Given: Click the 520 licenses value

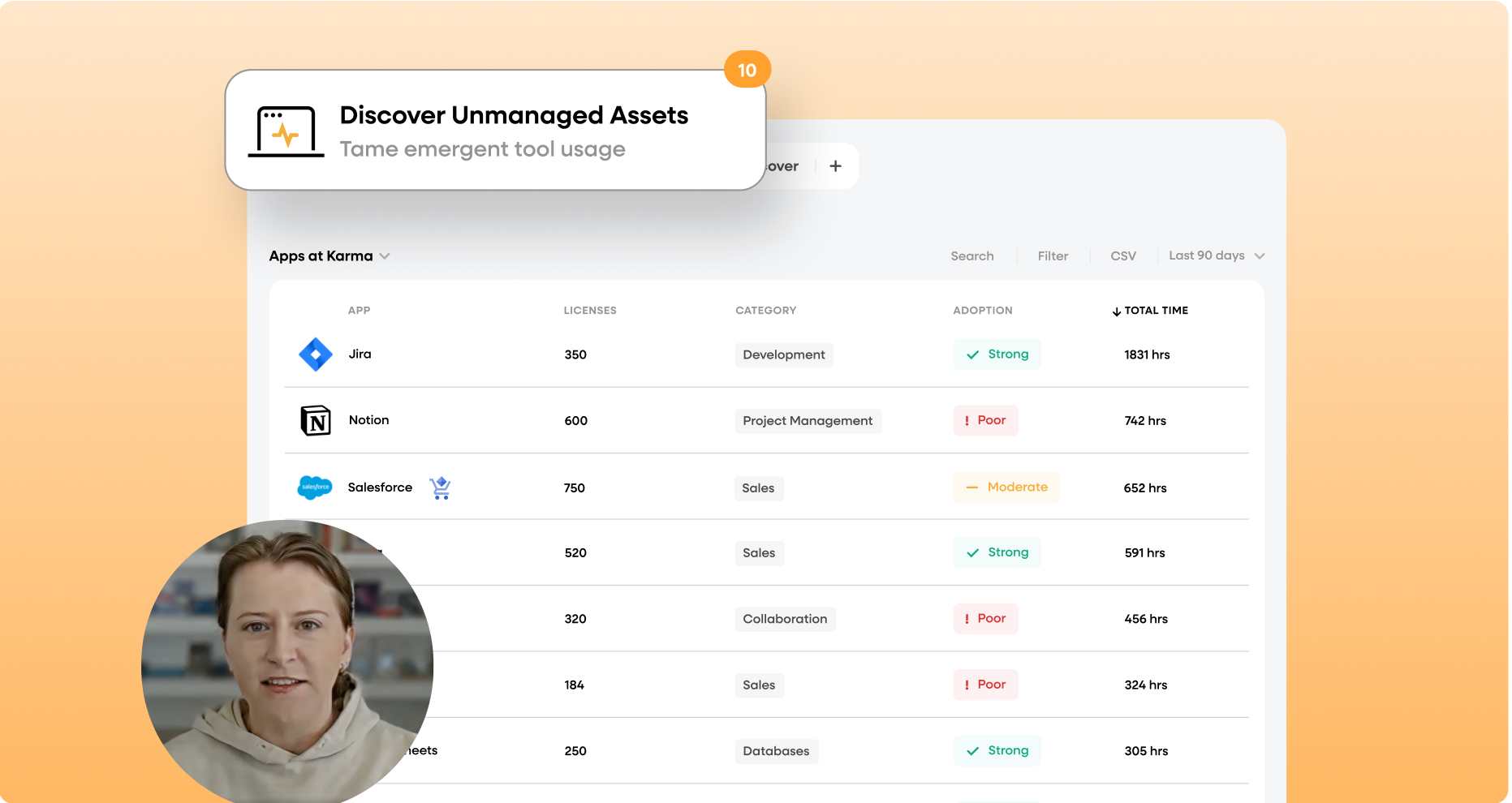Looking at the screenshot, I should coord(575,553).
